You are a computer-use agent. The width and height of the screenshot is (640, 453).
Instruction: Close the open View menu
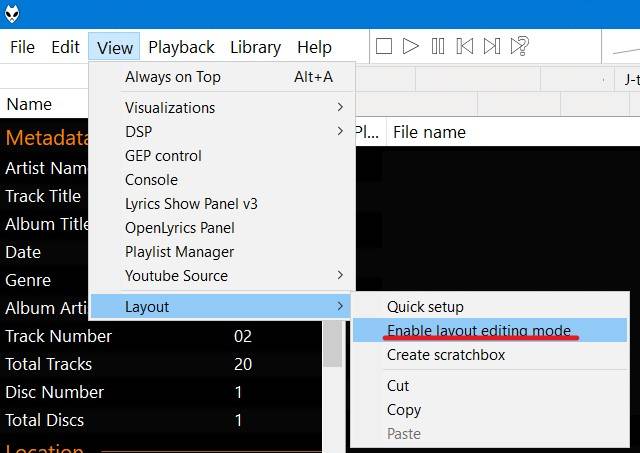[115, 47]
